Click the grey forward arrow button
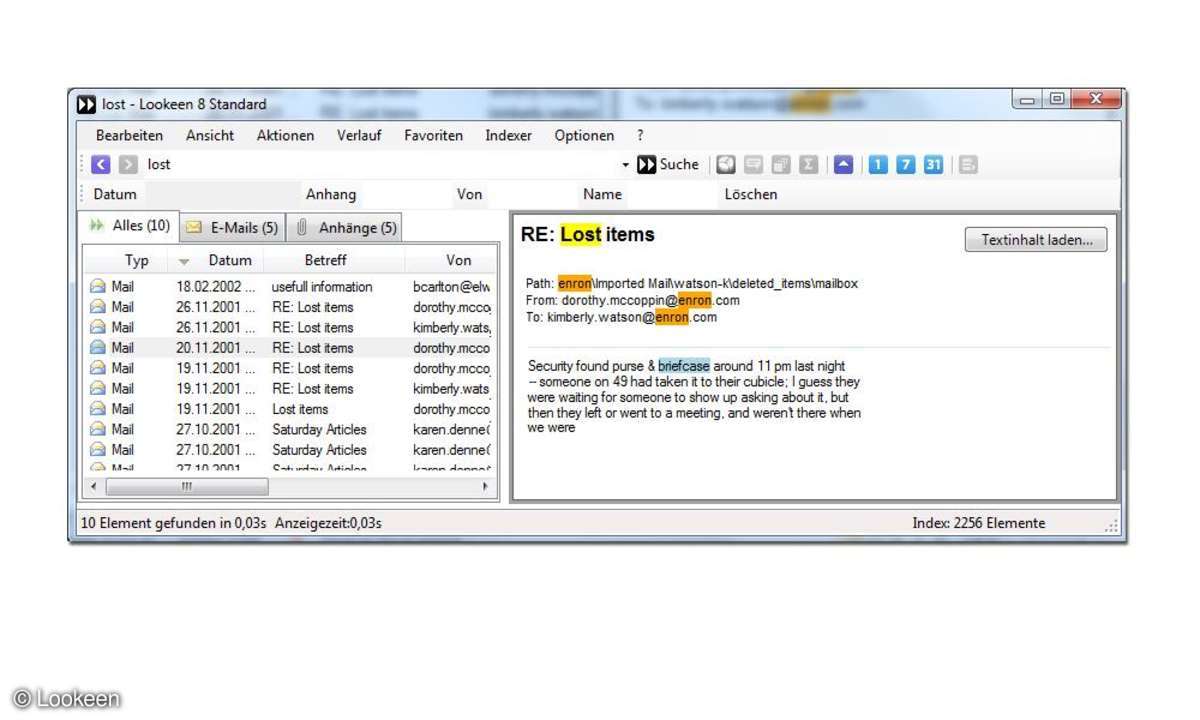 pyautogui.click(x=128, y=164)
